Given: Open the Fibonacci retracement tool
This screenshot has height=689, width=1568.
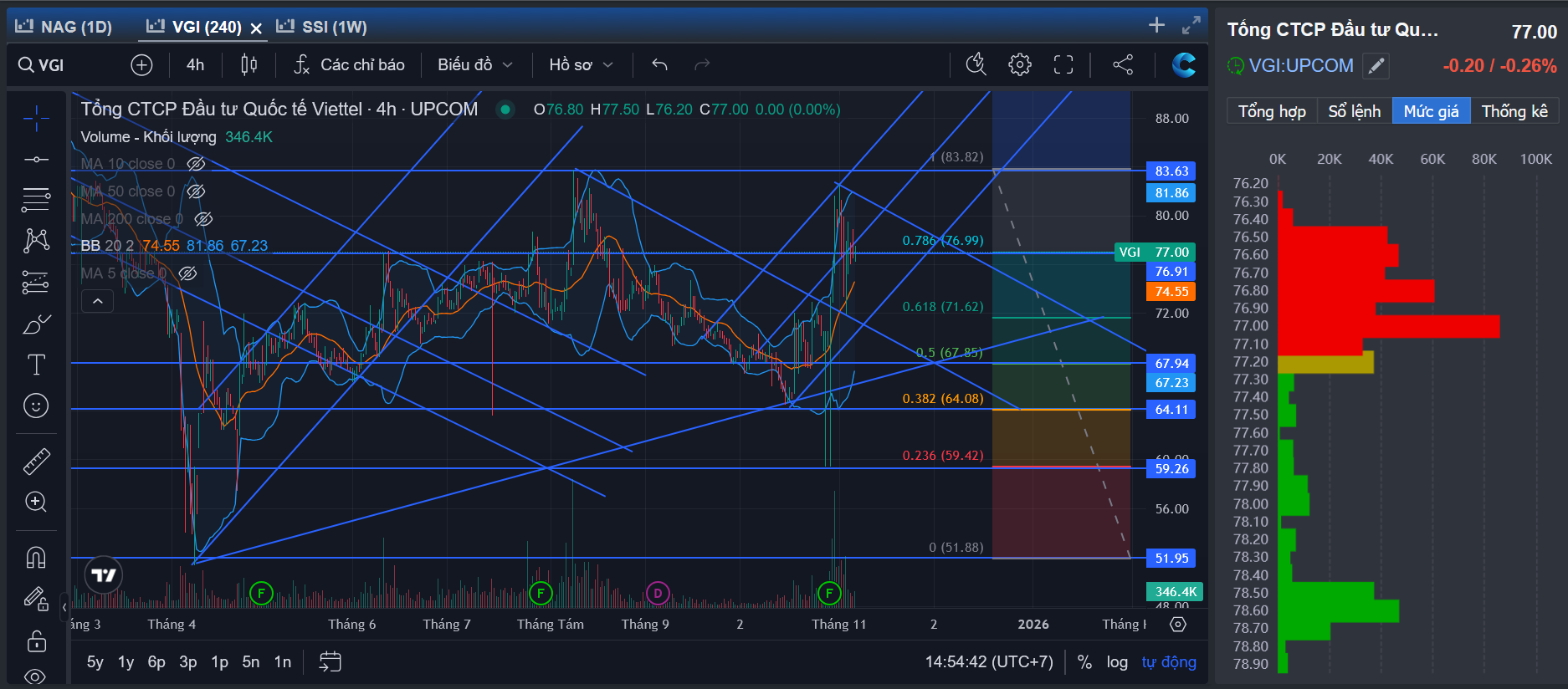Looking at the screenshot, I should 36,200.
